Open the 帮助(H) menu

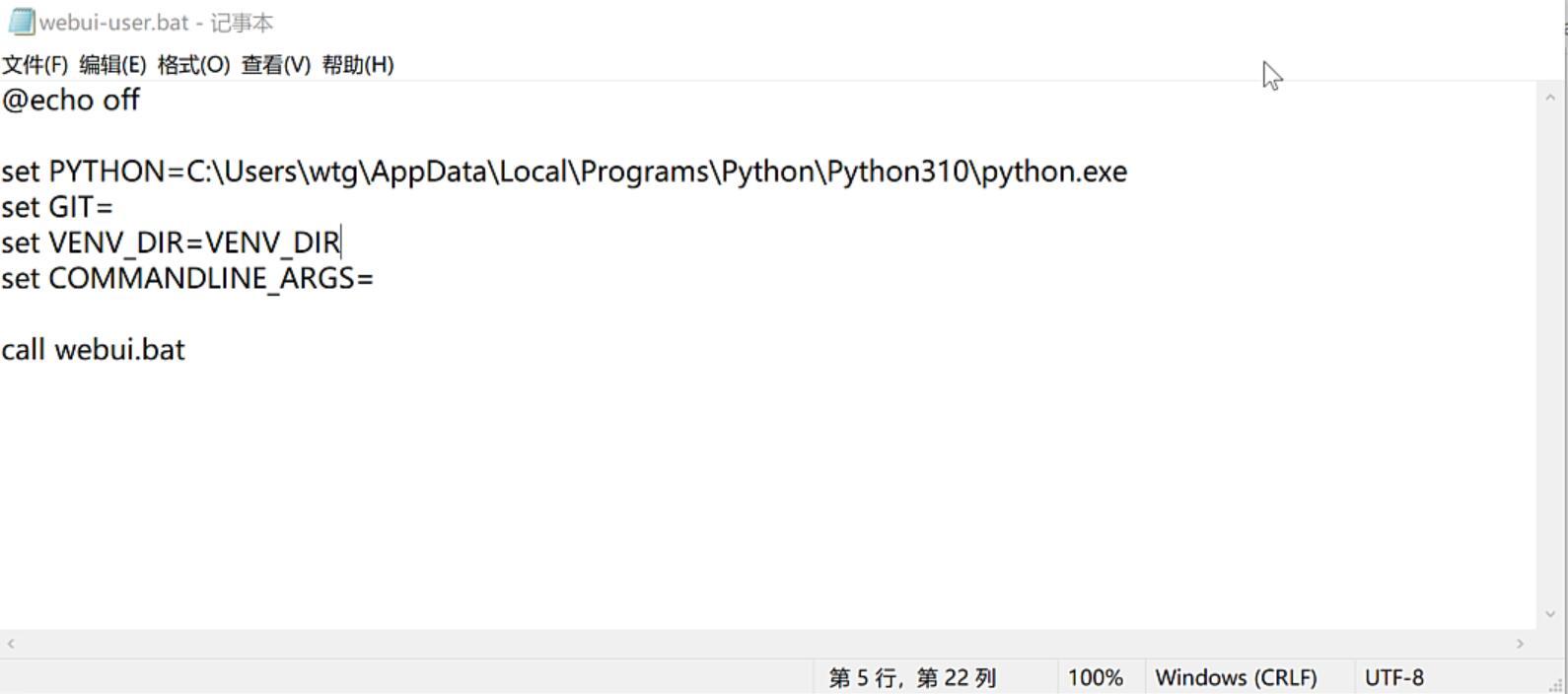(x=358, y=65)
